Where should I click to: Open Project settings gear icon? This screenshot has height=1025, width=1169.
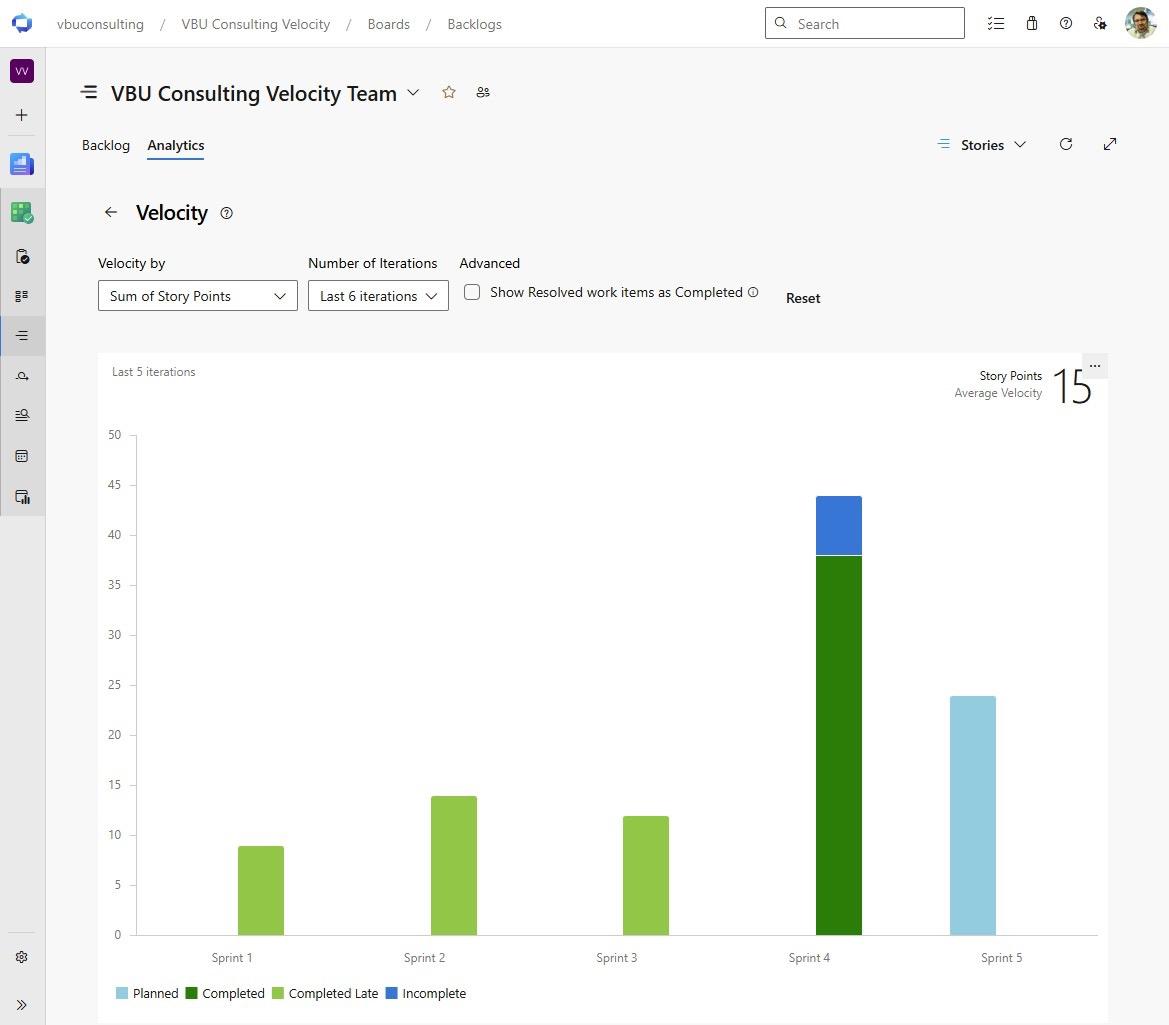(x=22, y=956)
